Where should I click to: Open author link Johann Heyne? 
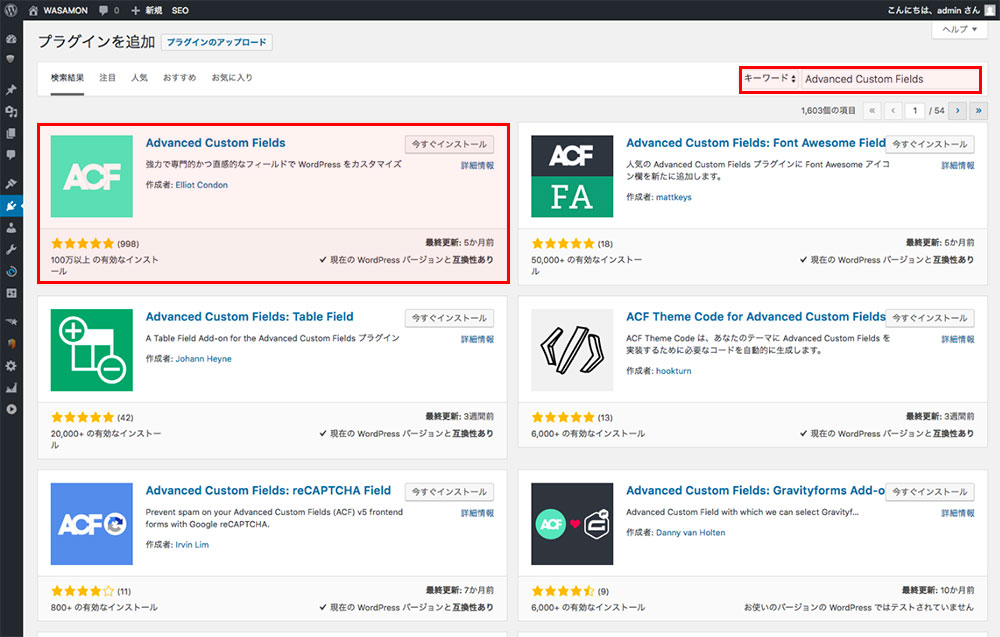tap(203, 359)
